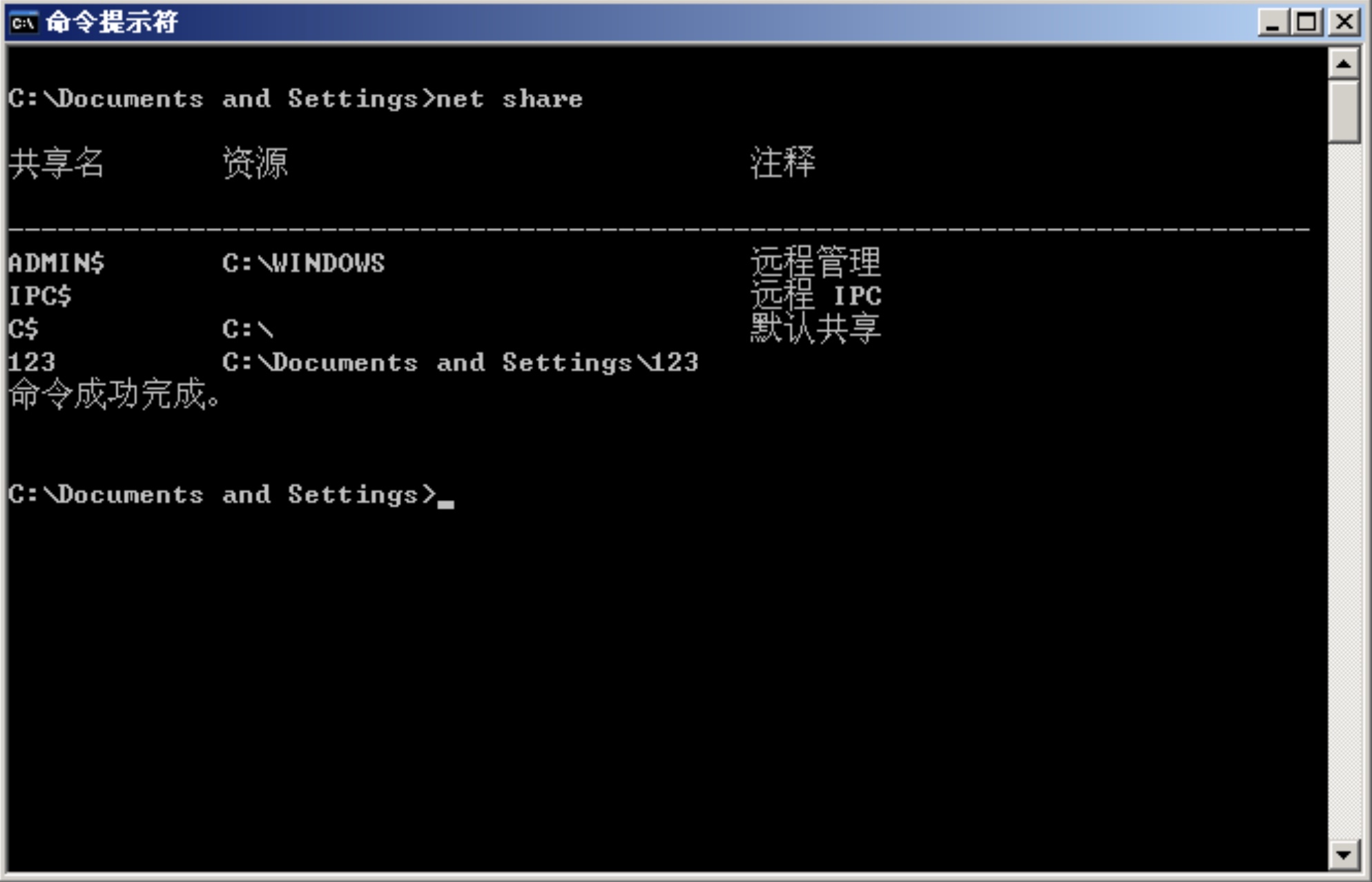The width and height of the screenshot is (1372, 882).
Task: Click the IPC$ share name
Action: coord(40,296)
